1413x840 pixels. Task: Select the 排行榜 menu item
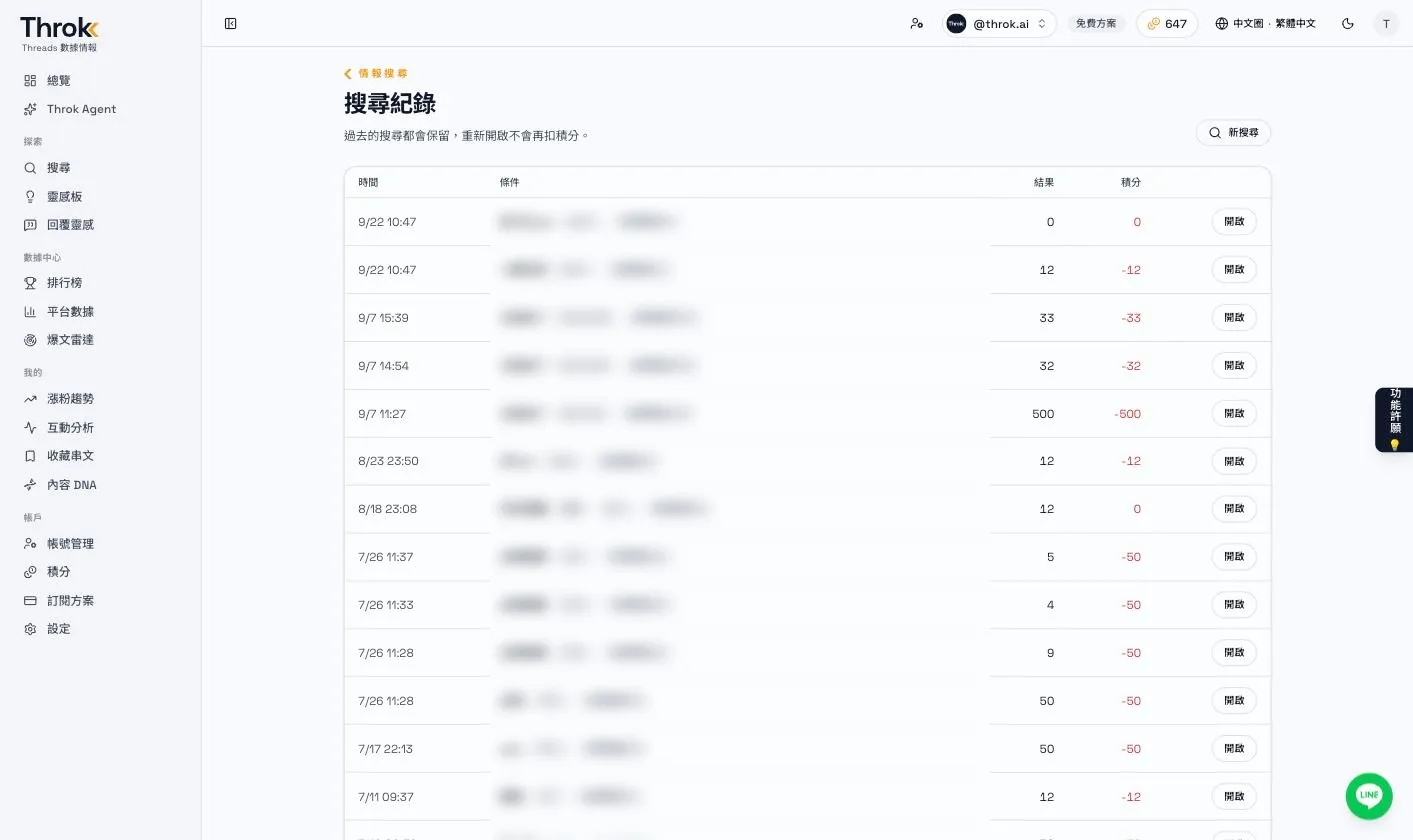[x=100, y=283]
